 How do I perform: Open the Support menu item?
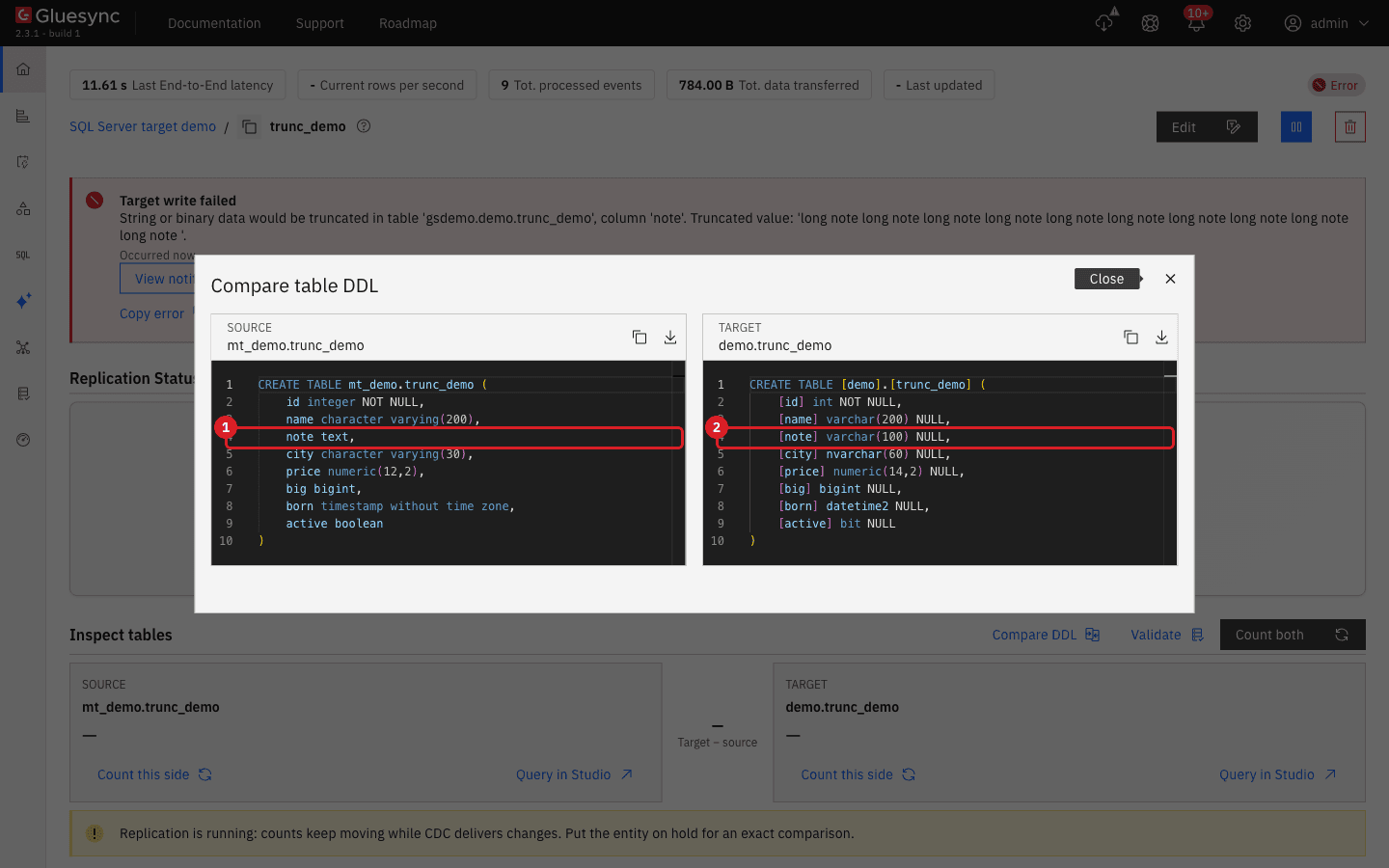pyautogui.click(x=320, y=23)
